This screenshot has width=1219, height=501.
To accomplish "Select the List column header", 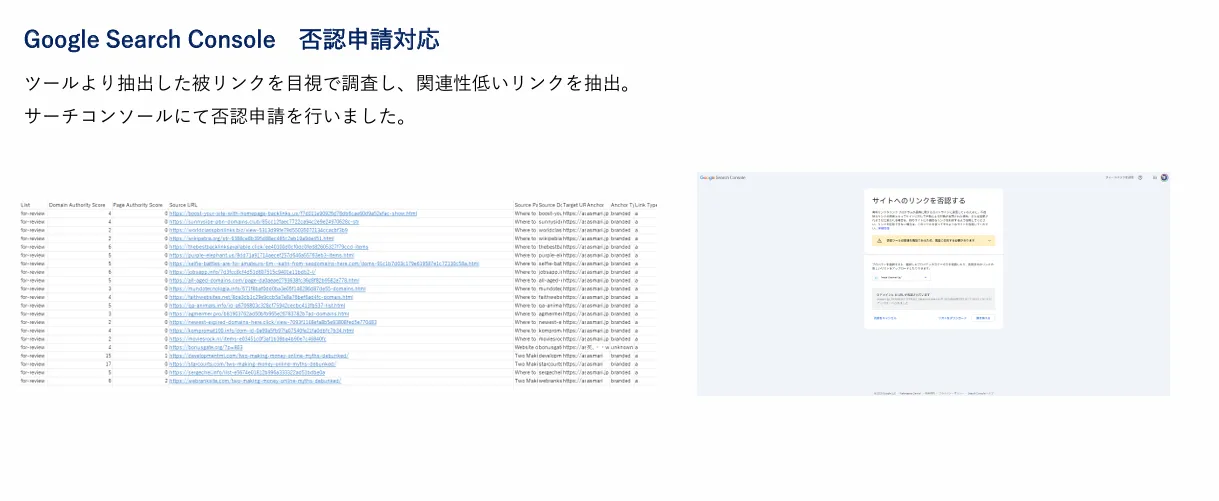I will pos(25,204).
